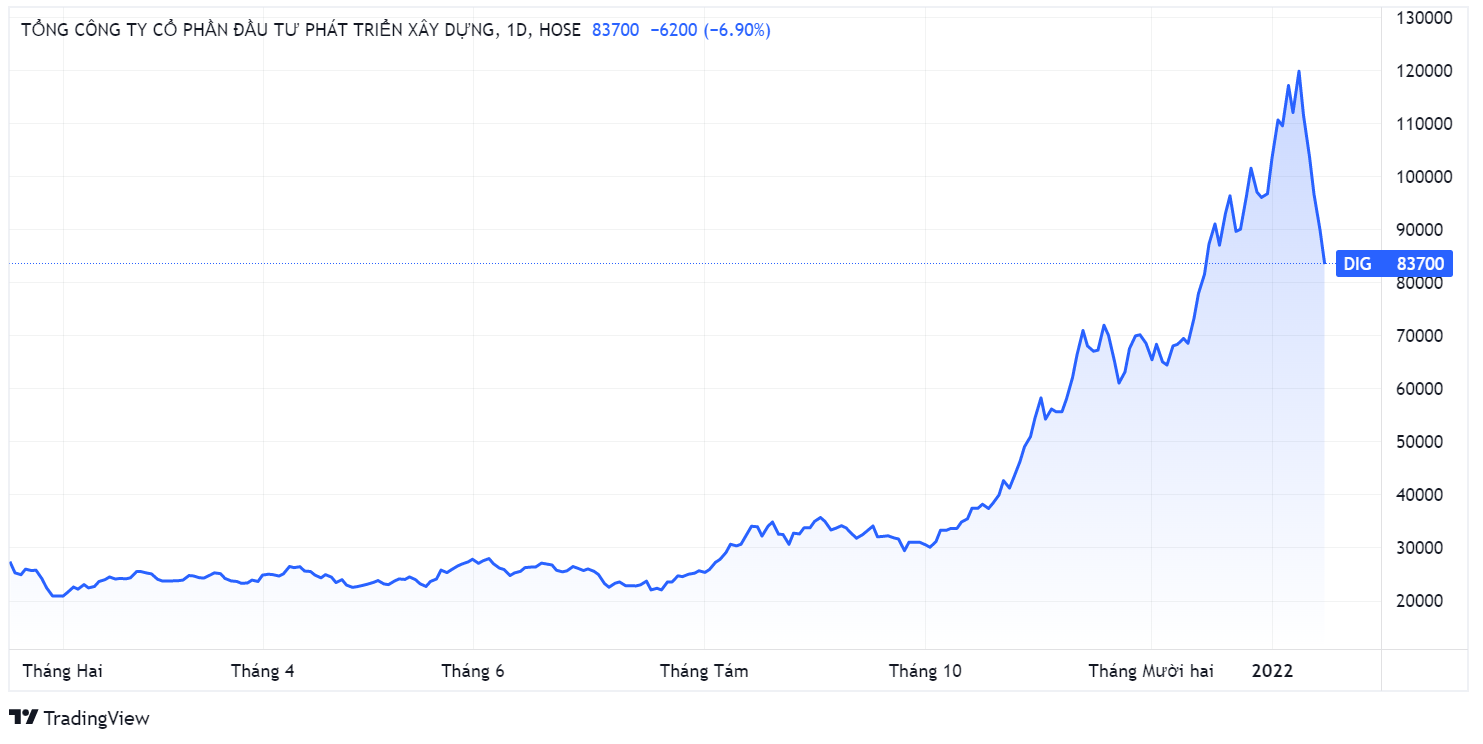The height and width of the screenshot is (744, 1483).
Task: Click the 130000 price scale label
Action: point(1424,18)
